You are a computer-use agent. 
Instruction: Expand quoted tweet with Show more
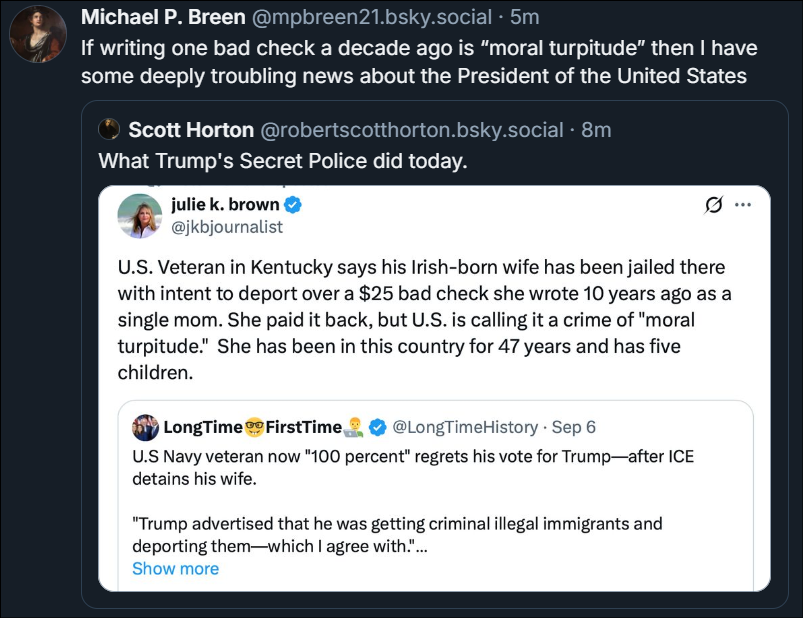(x=175, y=568)
